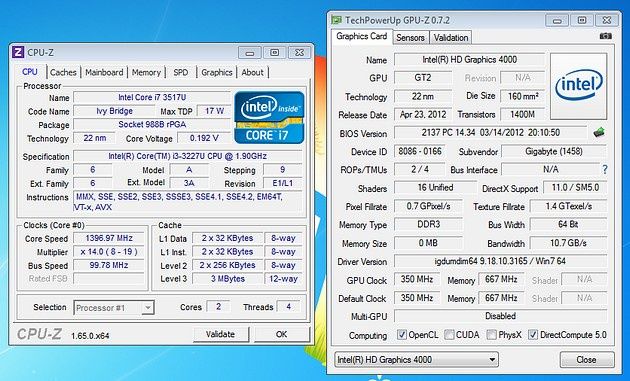Click the GPU-Z title bar app icon

point(337,20)
